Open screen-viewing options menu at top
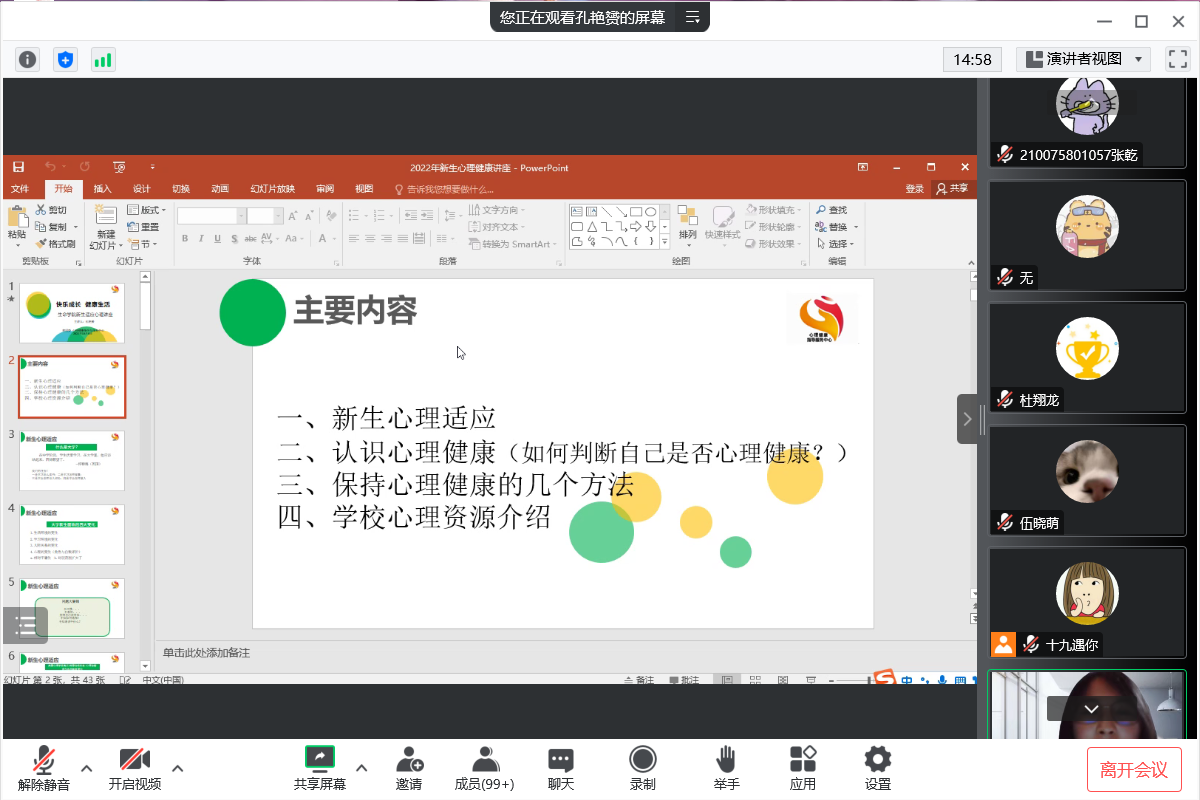The height and width of the screenshot is (800, 1200). pos(692,17)
